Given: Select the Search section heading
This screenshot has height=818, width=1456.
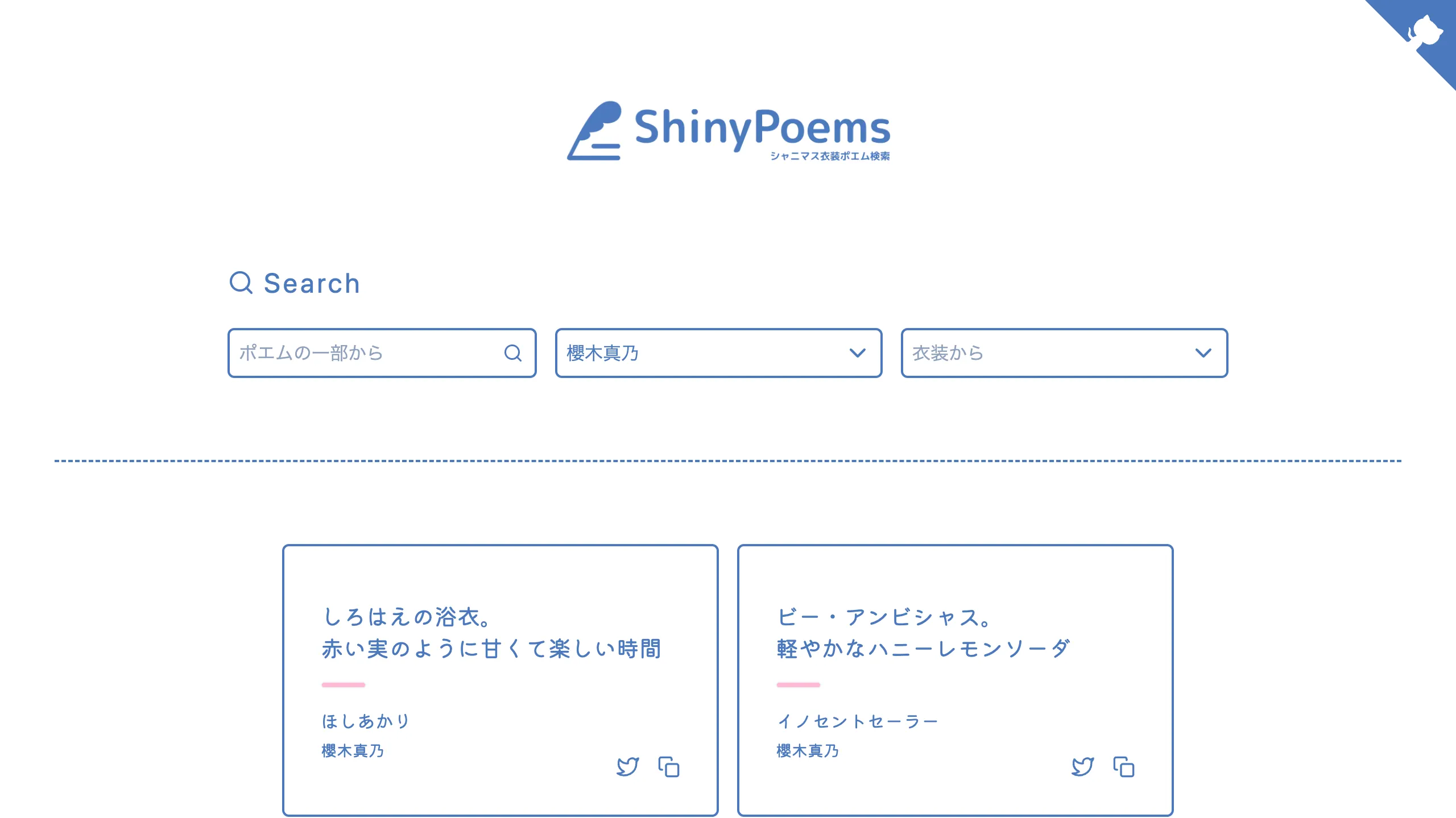Looking at the screenshot, I should 312,283.
